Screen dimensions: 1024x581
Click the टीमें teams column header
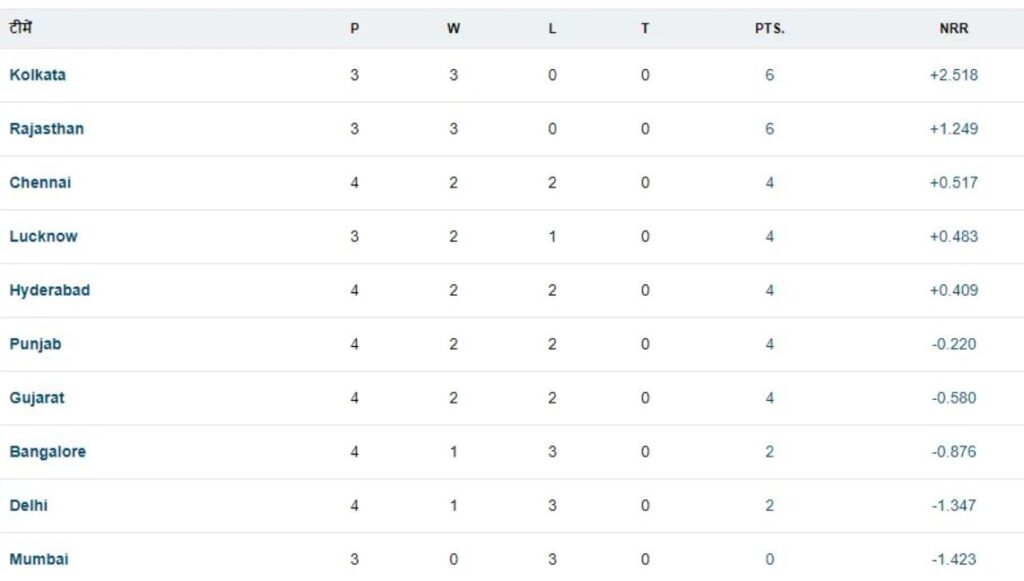click(20, 27)
